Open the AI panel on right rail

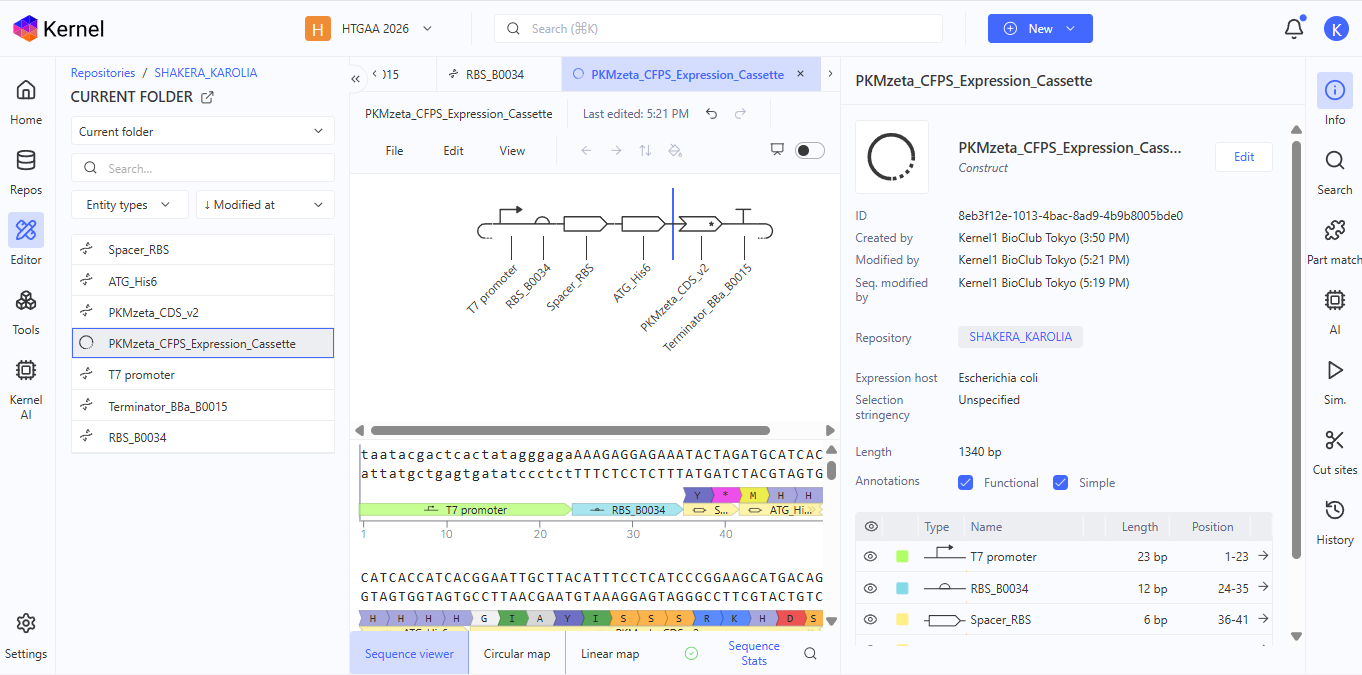coord(1335,311)
